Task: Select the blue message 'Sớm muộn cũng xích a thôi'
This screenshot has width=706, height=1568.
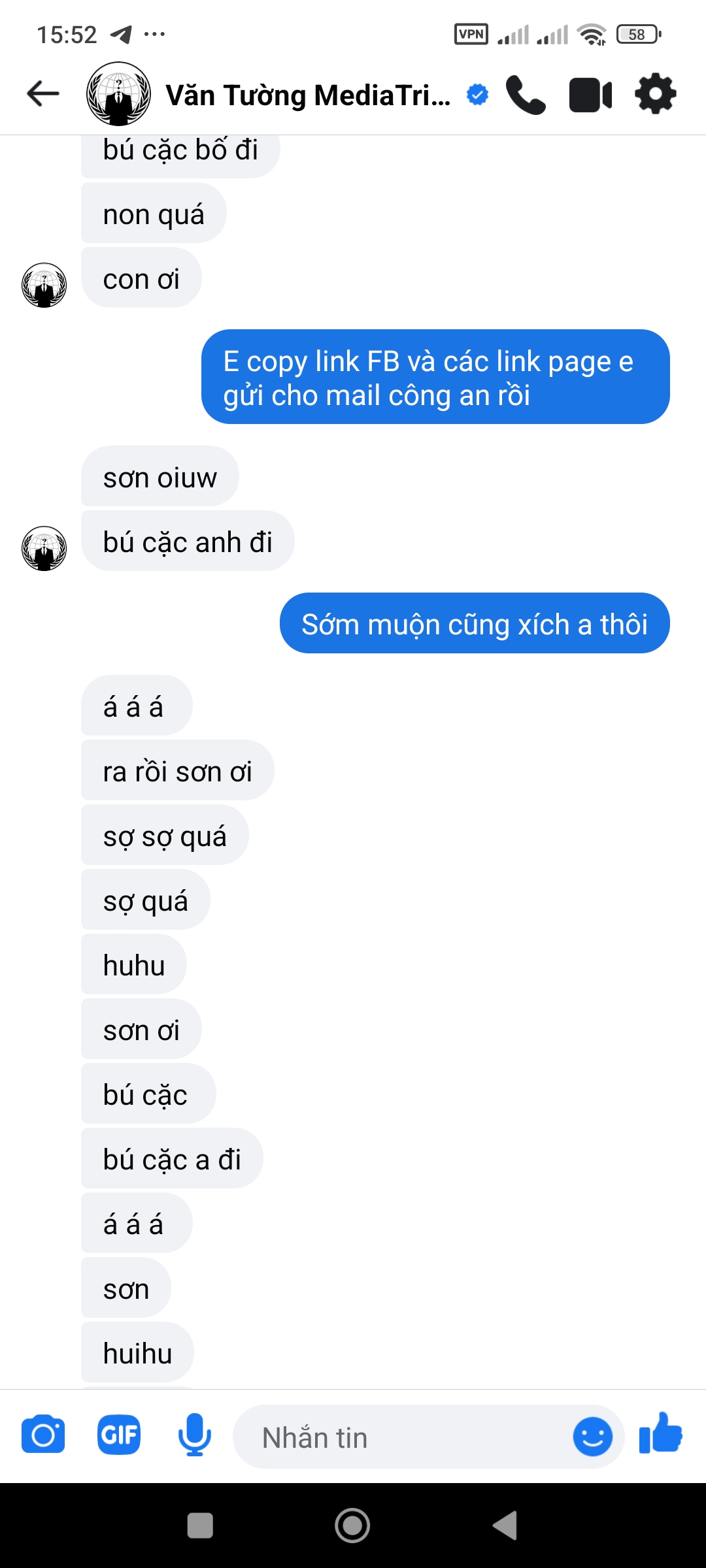Action: click(x=476, y=623)
